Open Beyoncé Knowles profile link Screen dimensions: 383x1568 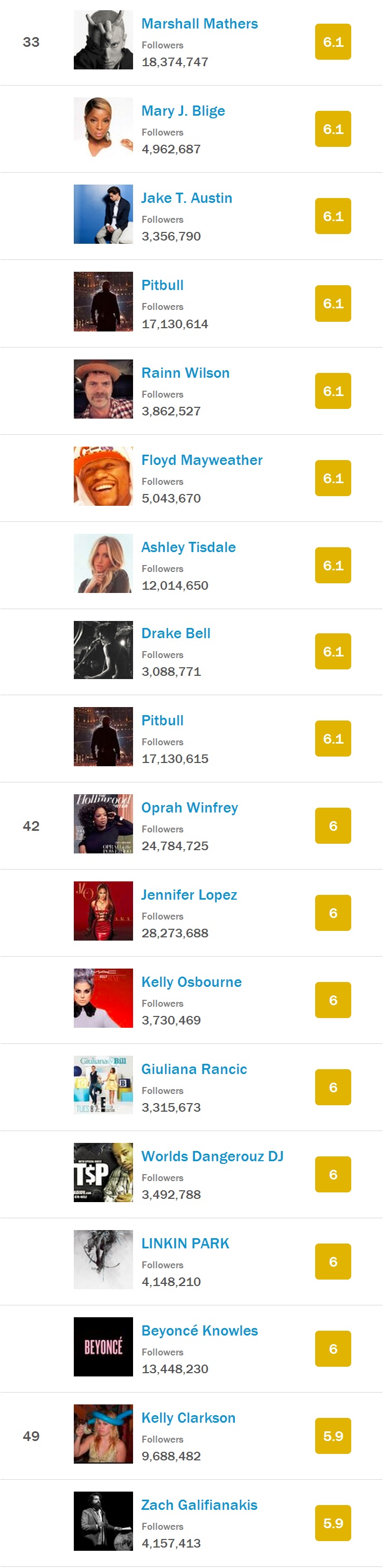199,1330
